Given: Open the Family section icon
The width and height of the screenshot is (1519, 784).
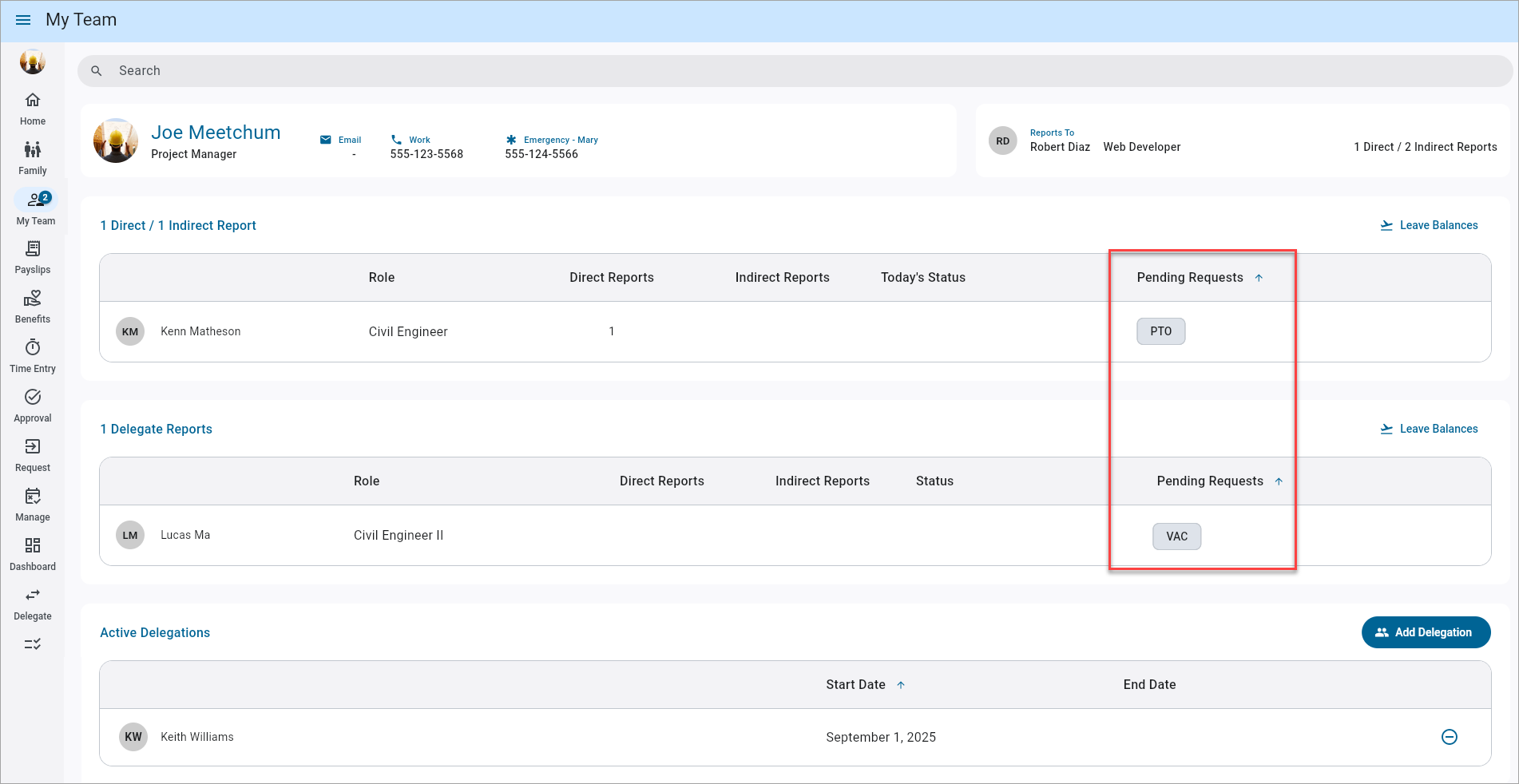Looking at the screenshot, I should 33,150.
